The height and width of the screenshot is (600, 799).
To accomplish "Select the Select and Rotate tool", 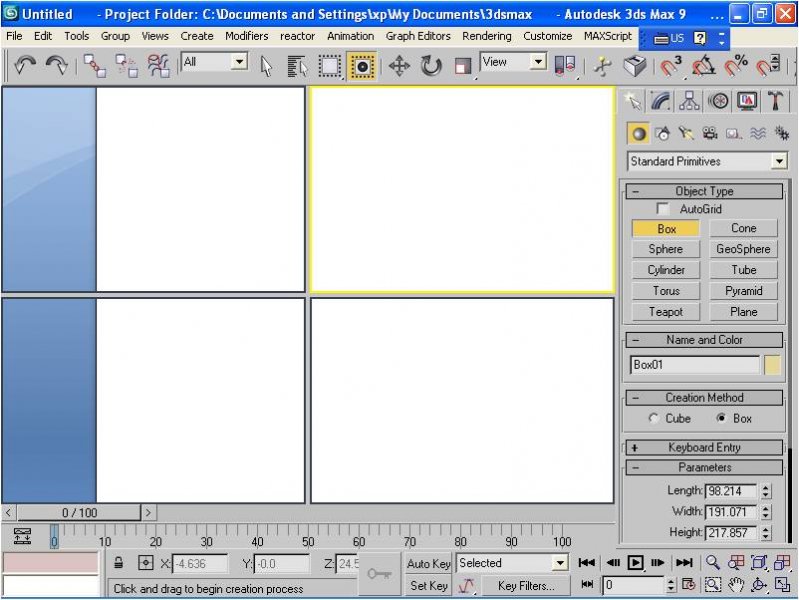I will click(x=431, y=66).
